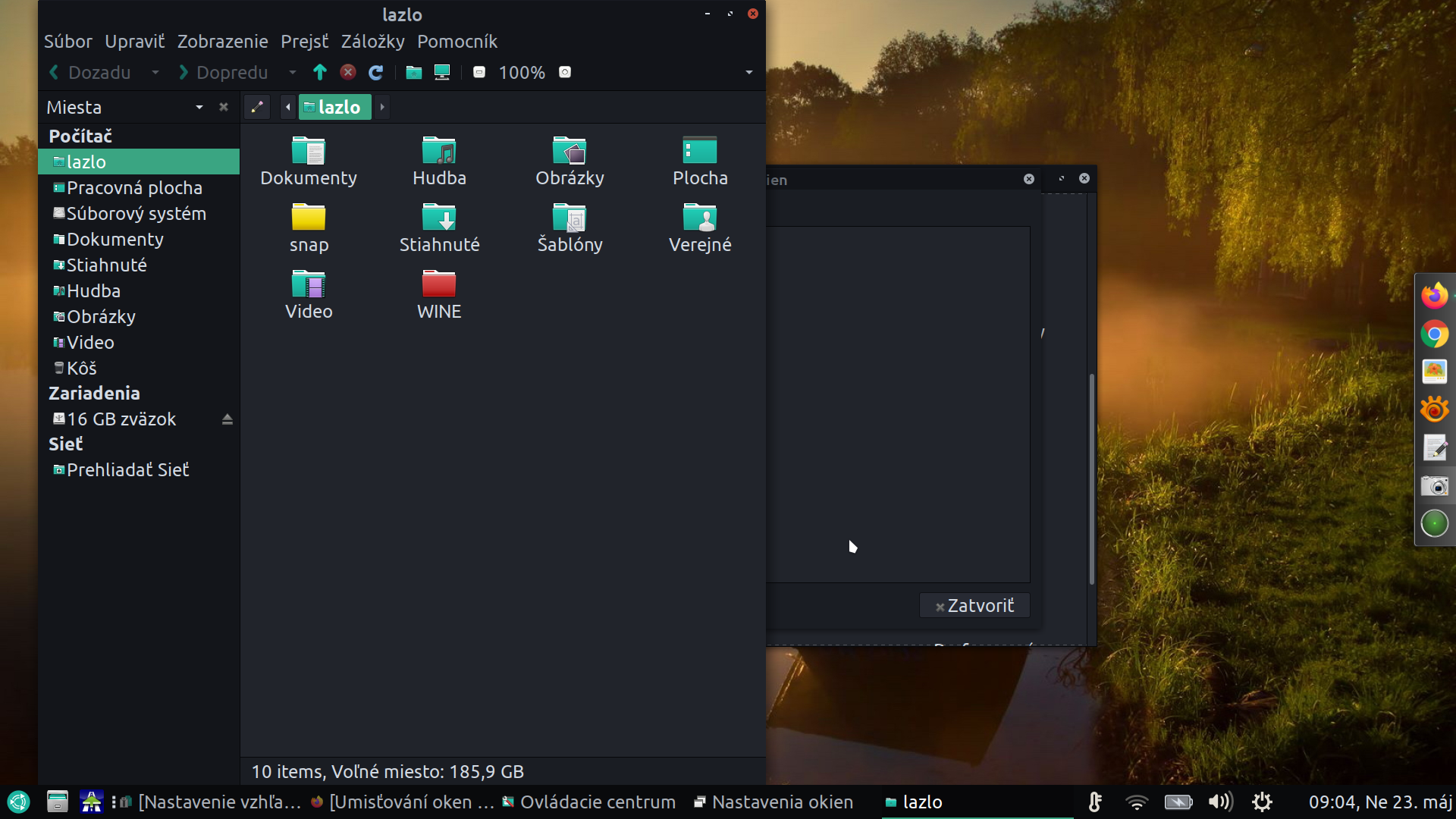Open the Dopredu history dropdown arrow
Image resolution: width=1456 pixels, height=819 pixels.
tap(292, 72)
